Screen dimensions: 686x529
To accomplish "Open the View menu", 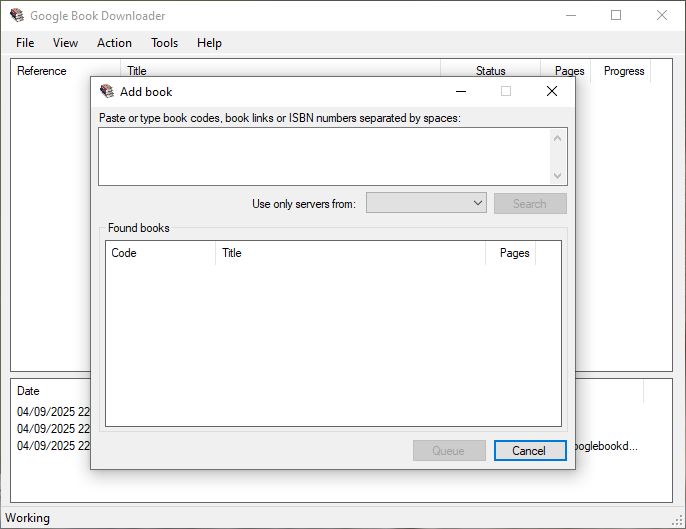I will (65, 43).
